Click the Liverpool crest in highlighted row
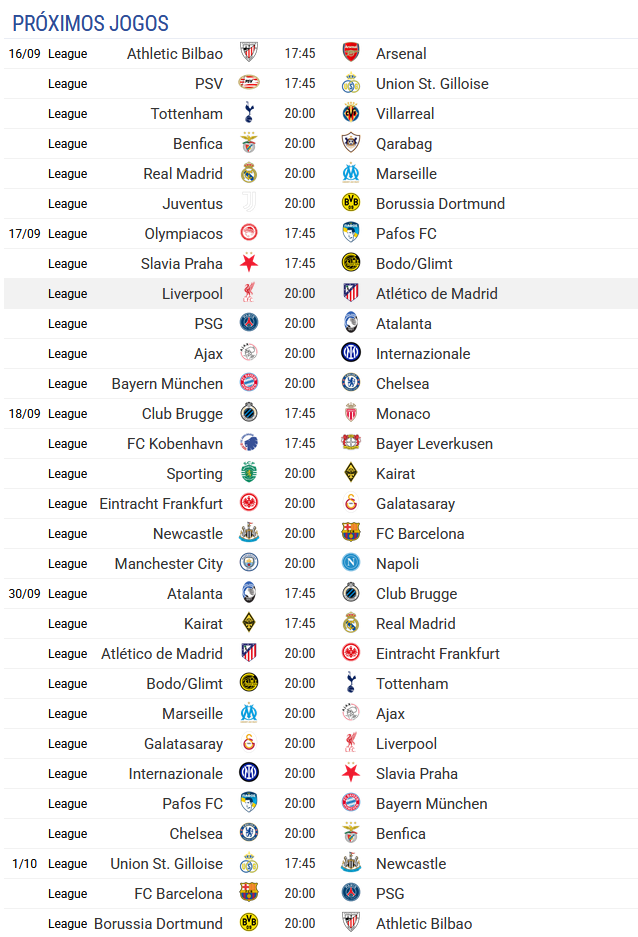 click(249, 293)
